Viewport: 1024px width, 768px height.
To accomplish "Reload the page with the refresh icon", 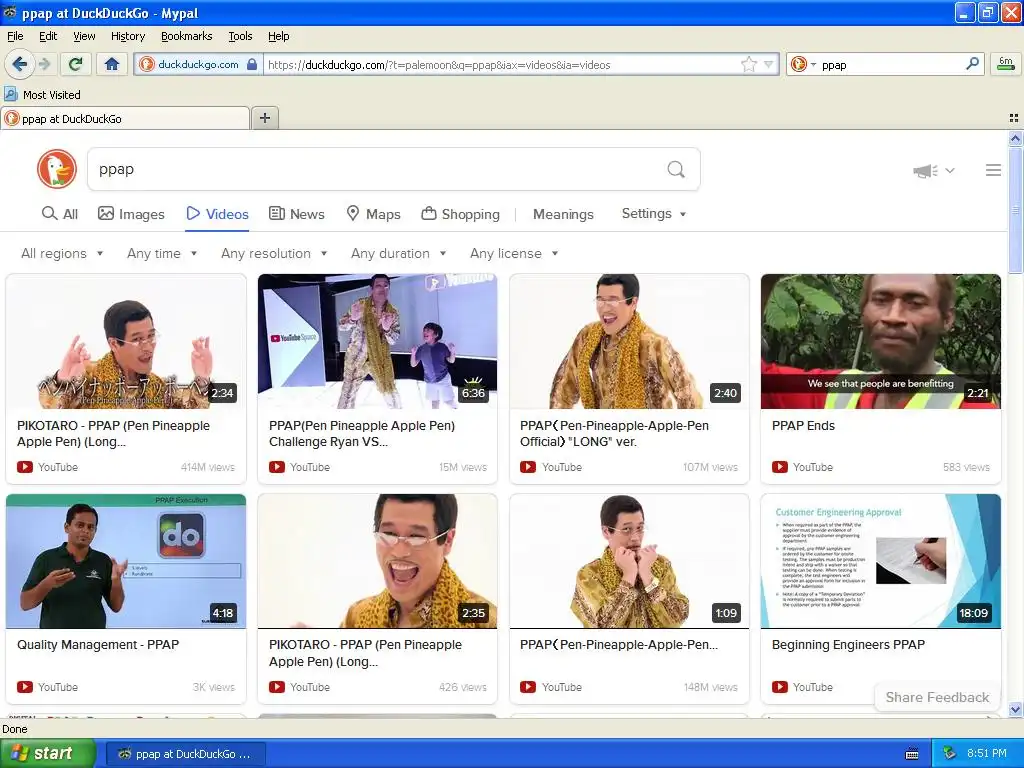I will tap(75, 64).
